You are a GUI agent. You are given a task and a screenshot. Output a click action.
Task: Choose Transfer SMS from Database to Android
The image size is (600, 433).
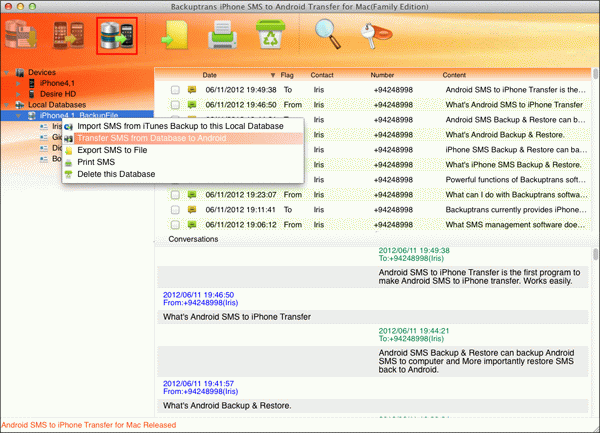click(183, 138)
